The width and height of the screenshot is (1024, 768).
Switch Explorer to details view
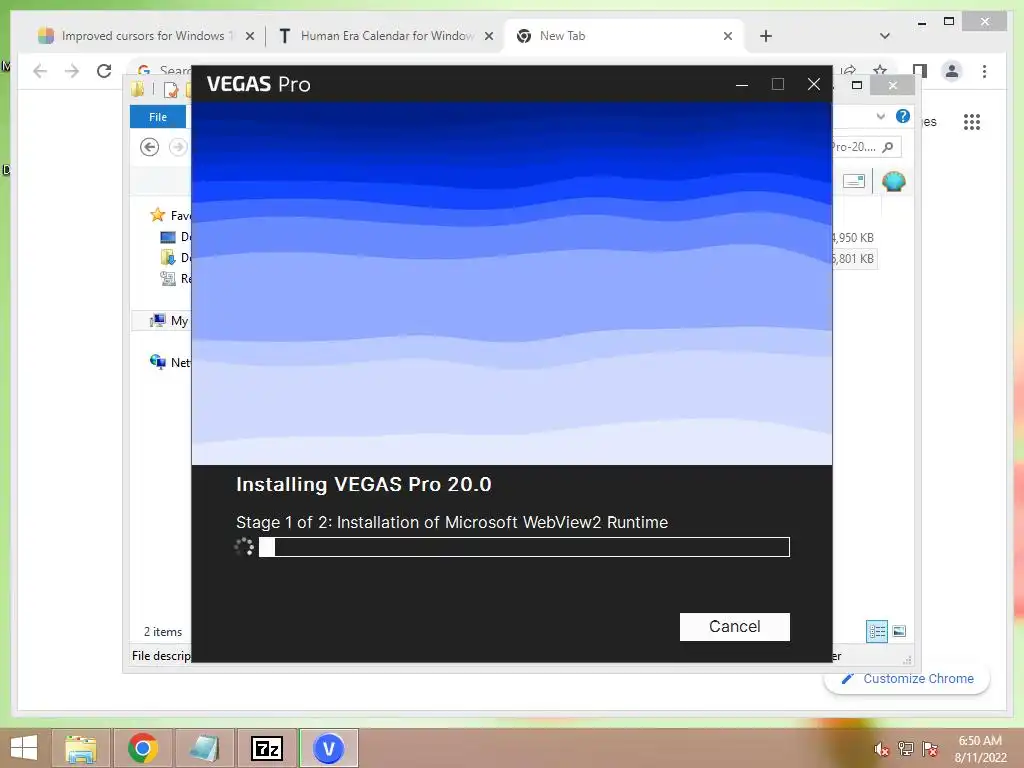tap(877, 632)
